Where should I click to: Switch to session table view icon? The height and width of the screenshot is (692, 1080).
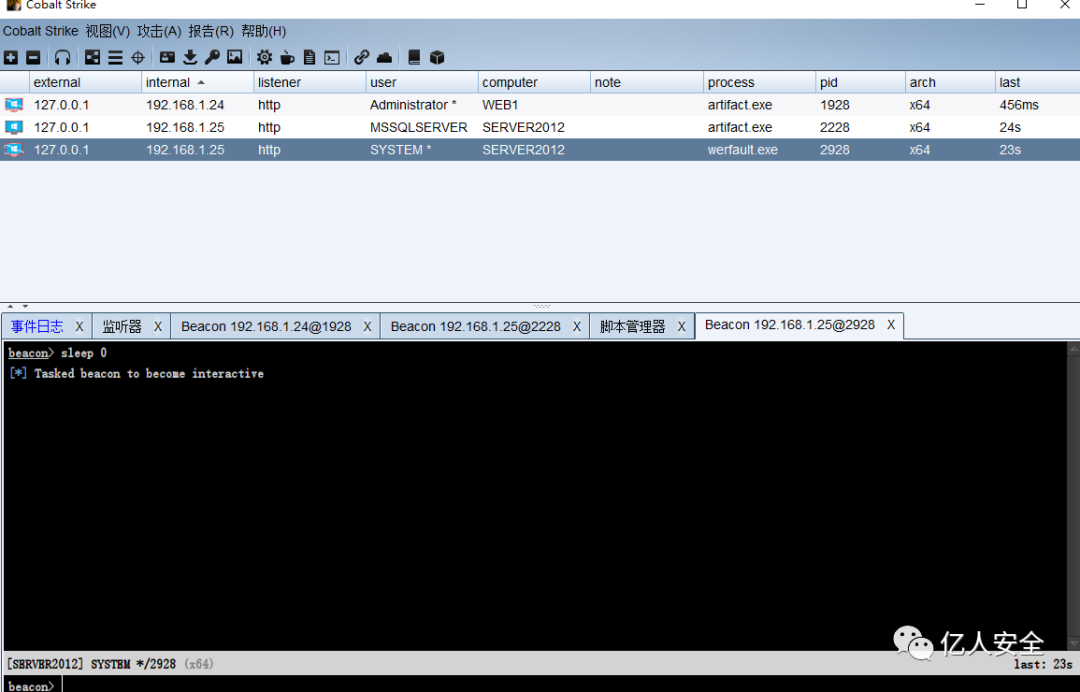pyautogui.click(x=115, y=58)
